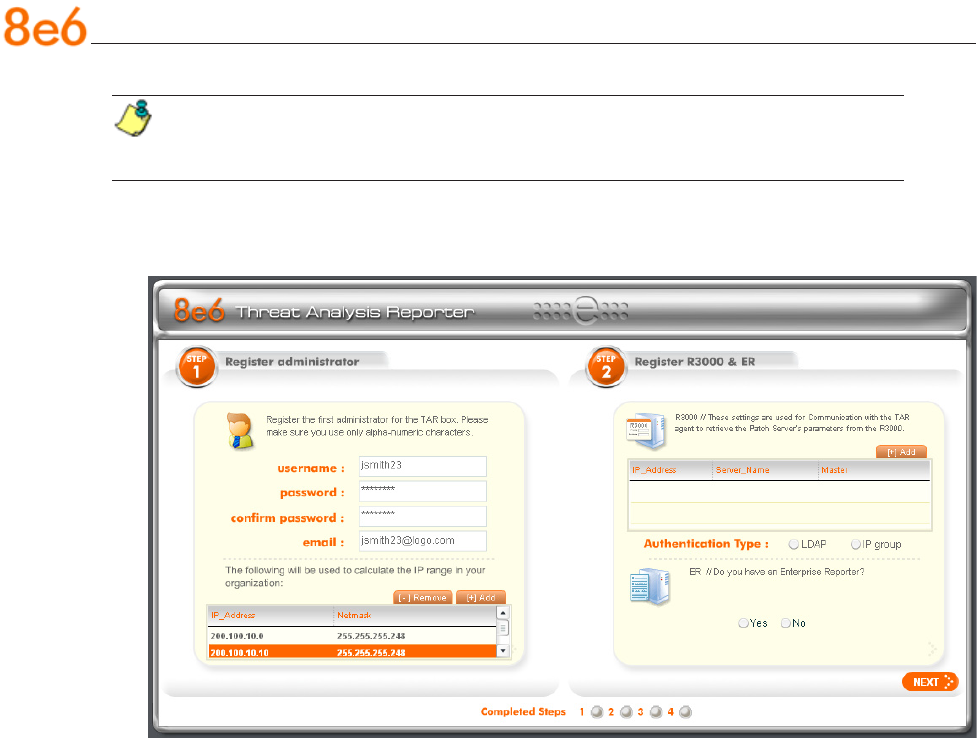
Task: Click the Netmask column header
Action: (x=415, y=615)
